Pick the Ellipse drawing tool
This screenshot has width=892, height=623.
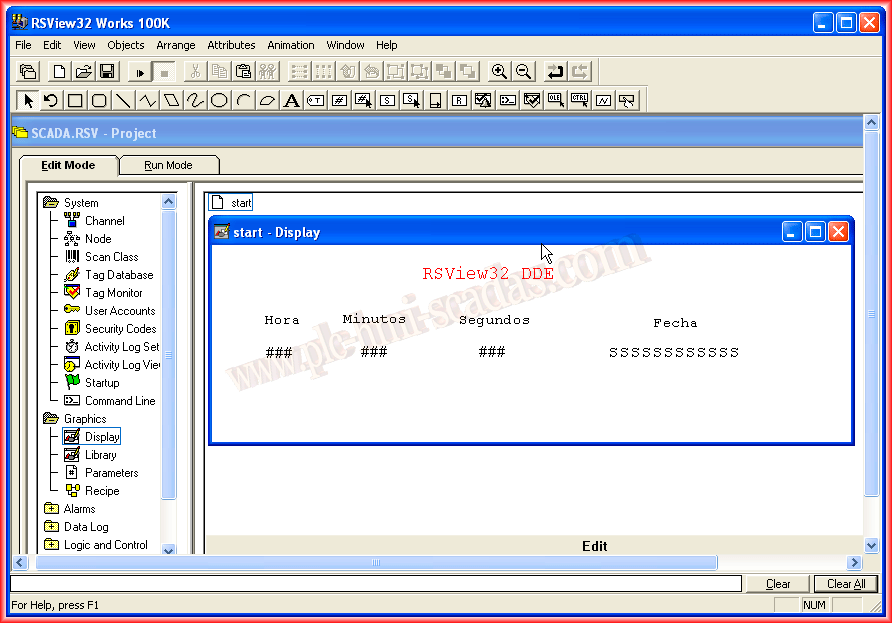(x=219, y=100)
